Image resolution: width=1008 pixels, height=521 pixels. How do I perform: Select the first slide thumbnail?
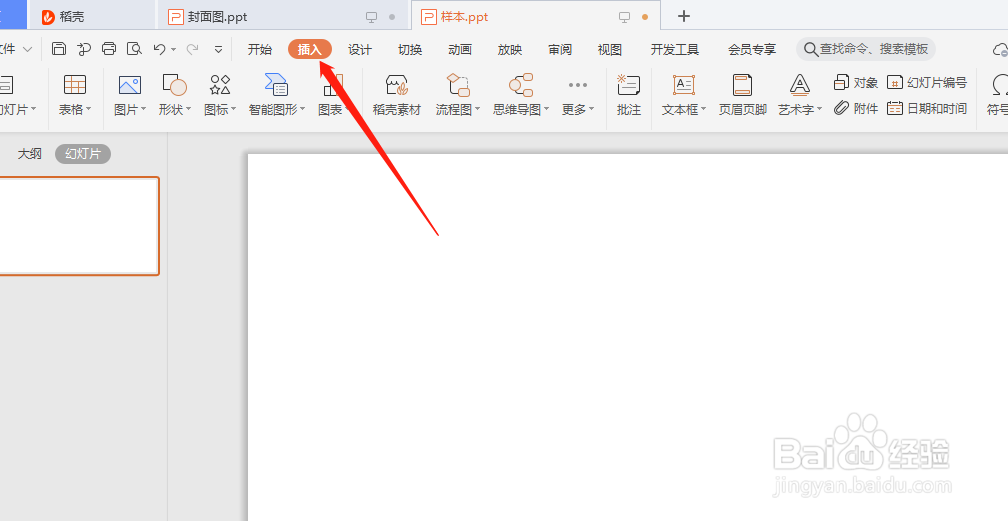coord(78,226)
